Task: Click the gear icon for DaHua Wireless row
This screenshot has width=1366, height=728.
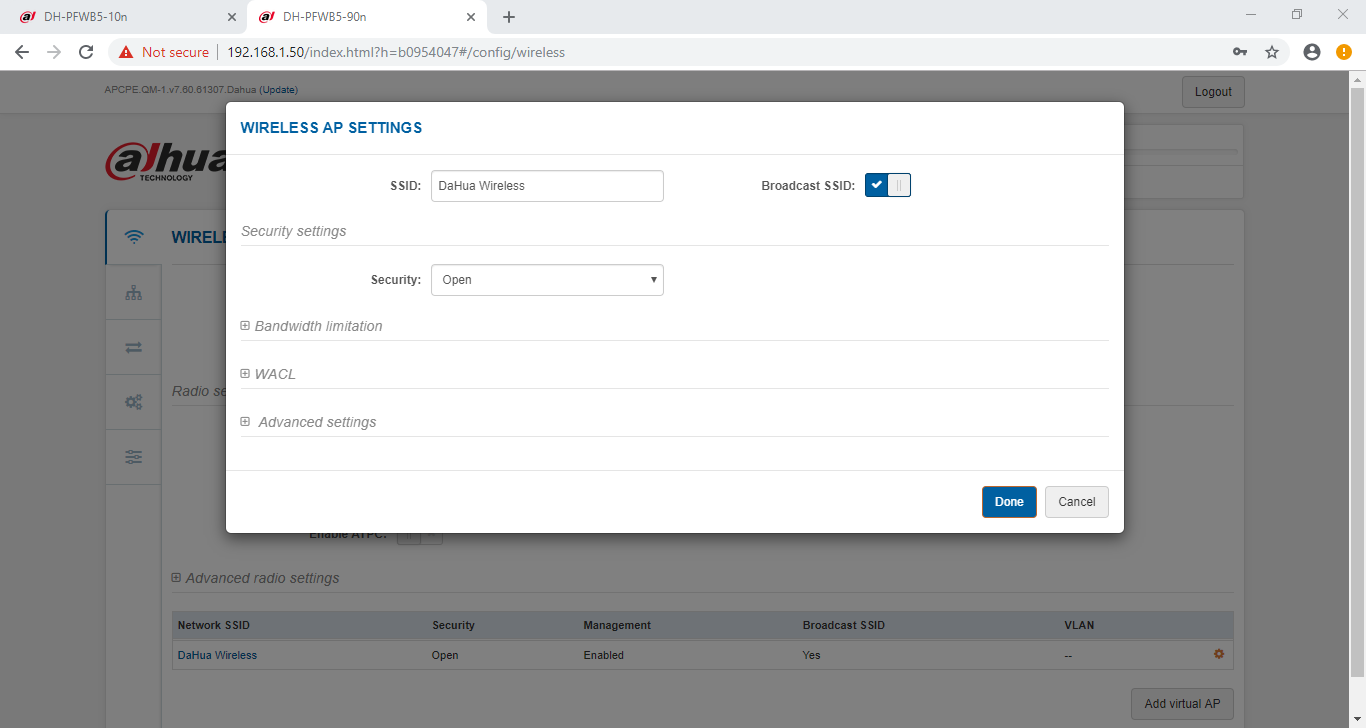Action: click(1219, 654)
